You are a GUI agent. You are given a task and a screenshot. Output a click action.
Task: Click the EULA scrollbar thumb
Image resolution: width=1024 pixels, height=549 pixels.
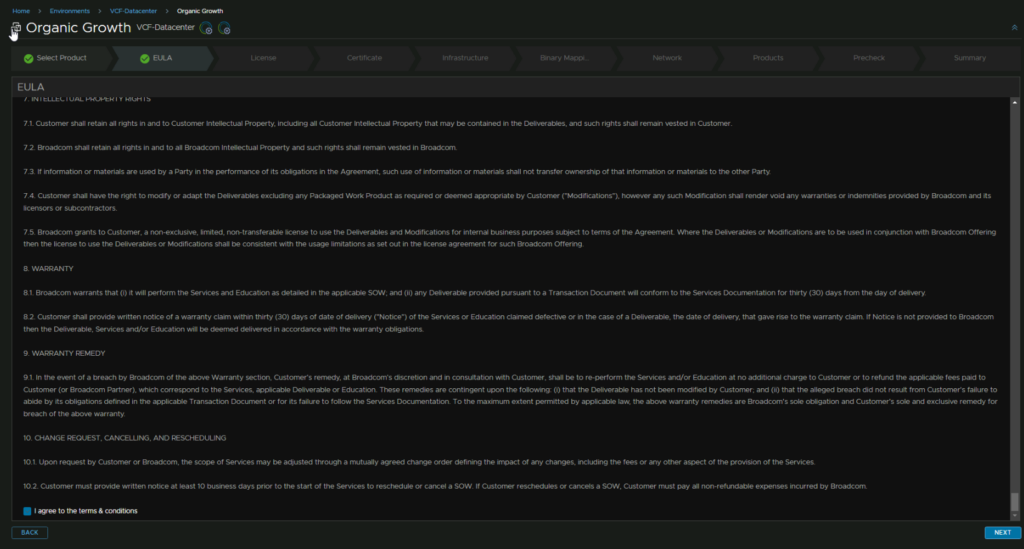[x=1014, y=501]
